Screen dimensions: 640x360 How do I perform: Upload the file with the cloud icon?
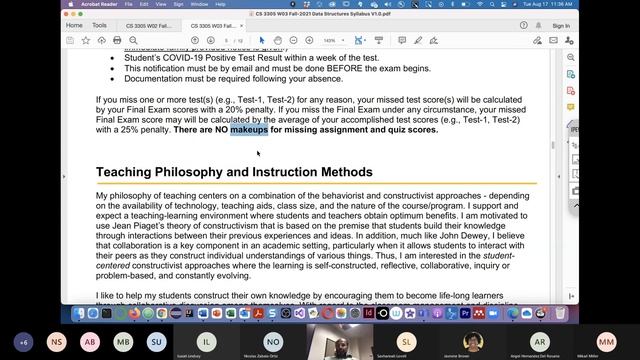coord(102,40)
